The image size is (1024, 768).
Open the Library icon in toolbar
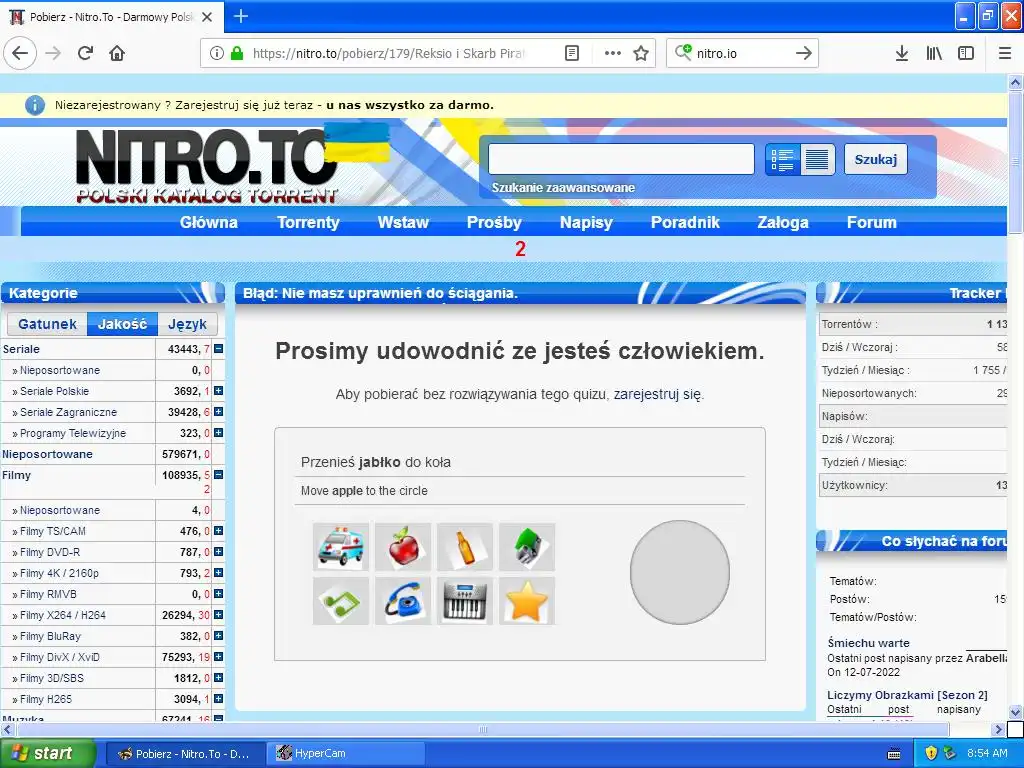tap(934, 53)
